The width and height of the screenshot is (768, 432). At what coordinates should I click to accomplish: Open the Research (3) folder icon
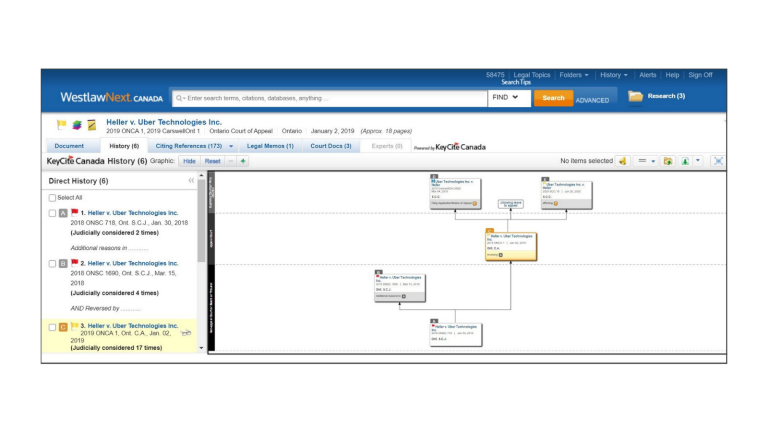(635, 96)
